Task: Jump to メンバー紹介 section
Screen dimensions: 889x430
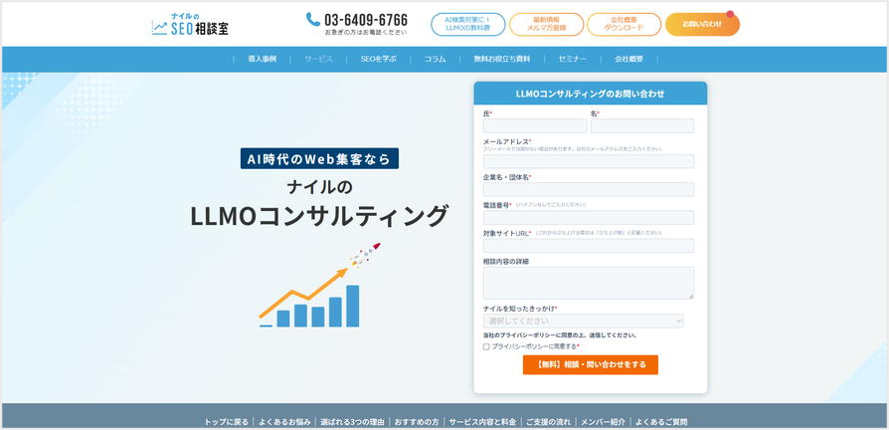Action: point(603,422)
